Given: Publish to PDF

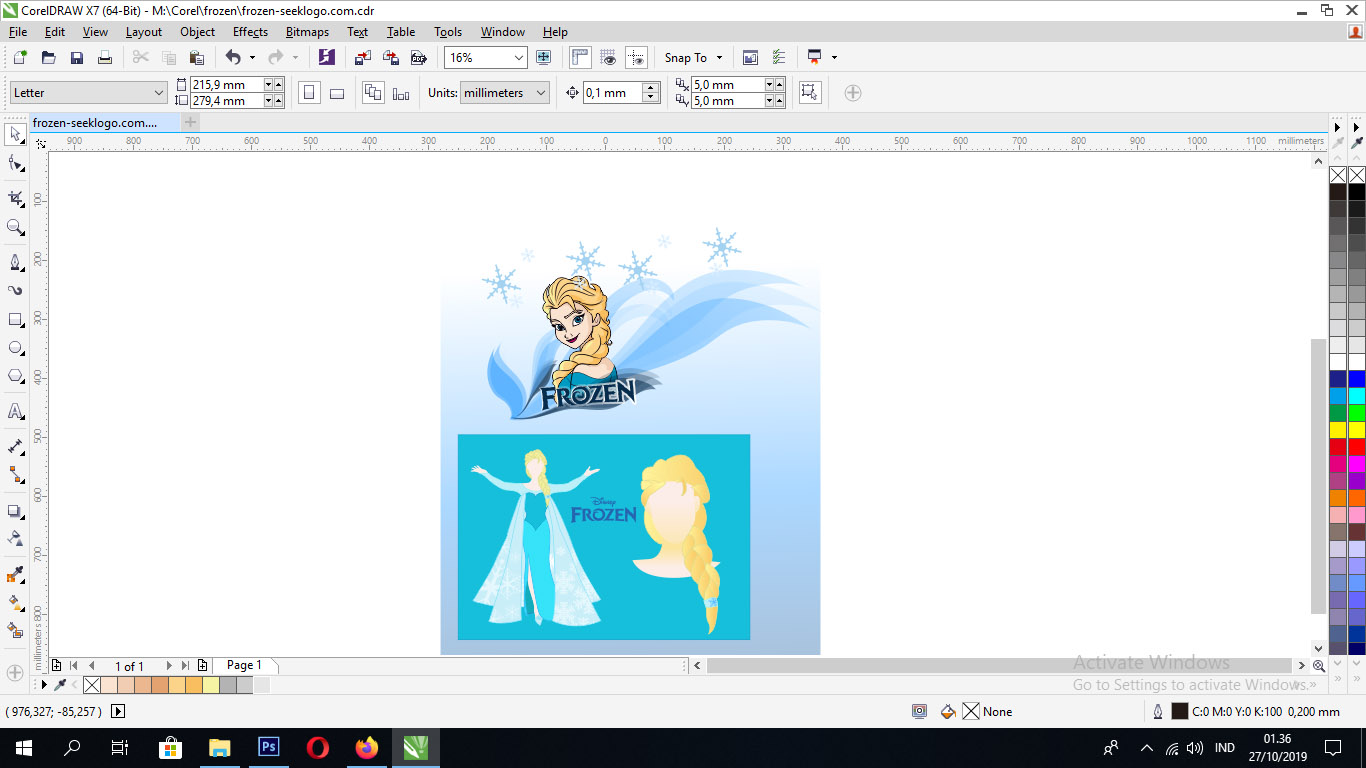Looking at the screenshot, I should click(x=419, y=58).
